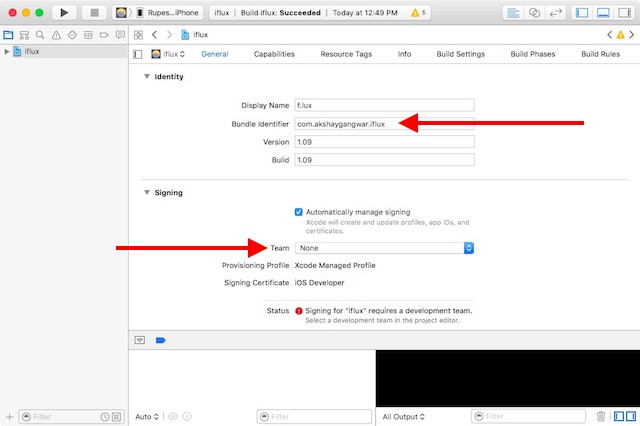Open the Find navigator
640x426 pixels.
[40, 35]
